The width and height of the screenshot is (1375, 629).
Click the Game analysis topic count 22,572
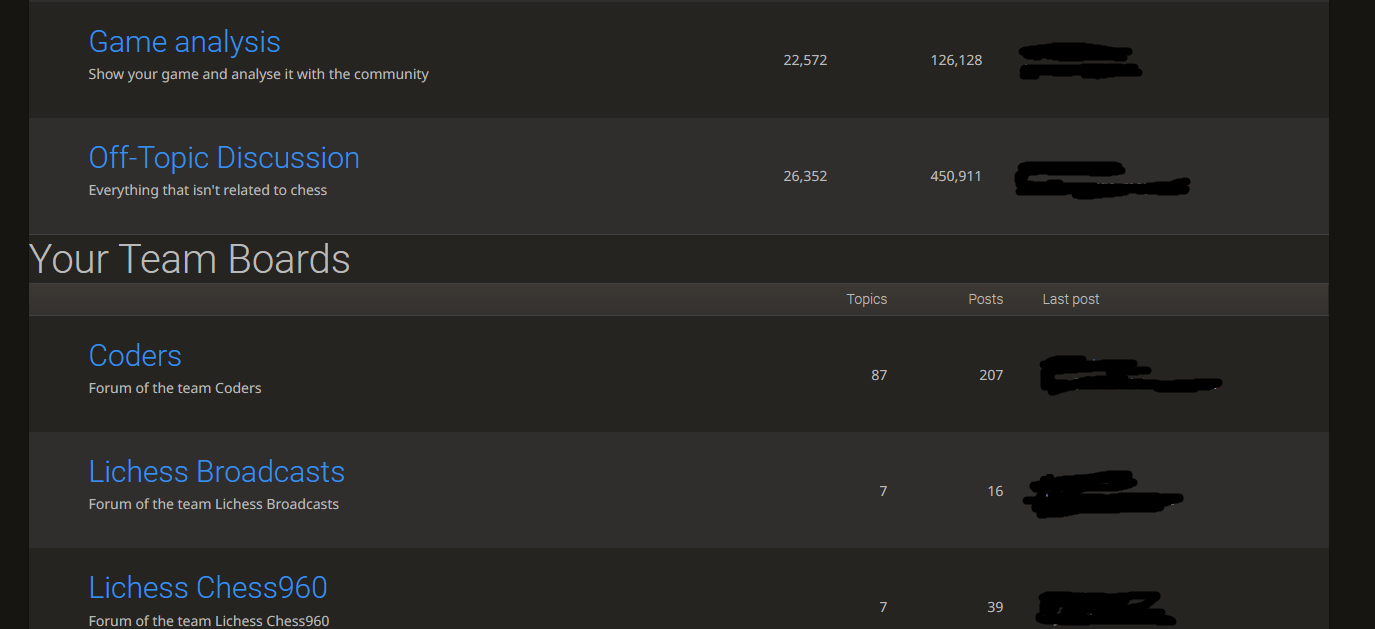(805, 60)
